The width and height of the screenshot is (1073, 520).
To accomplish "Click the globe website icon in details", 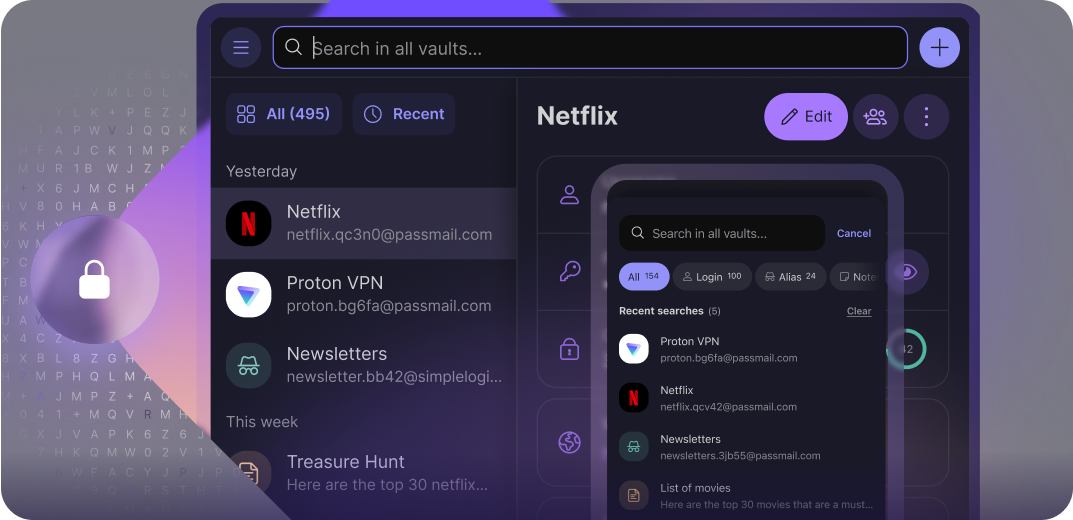I will click(x=569, y=442).
